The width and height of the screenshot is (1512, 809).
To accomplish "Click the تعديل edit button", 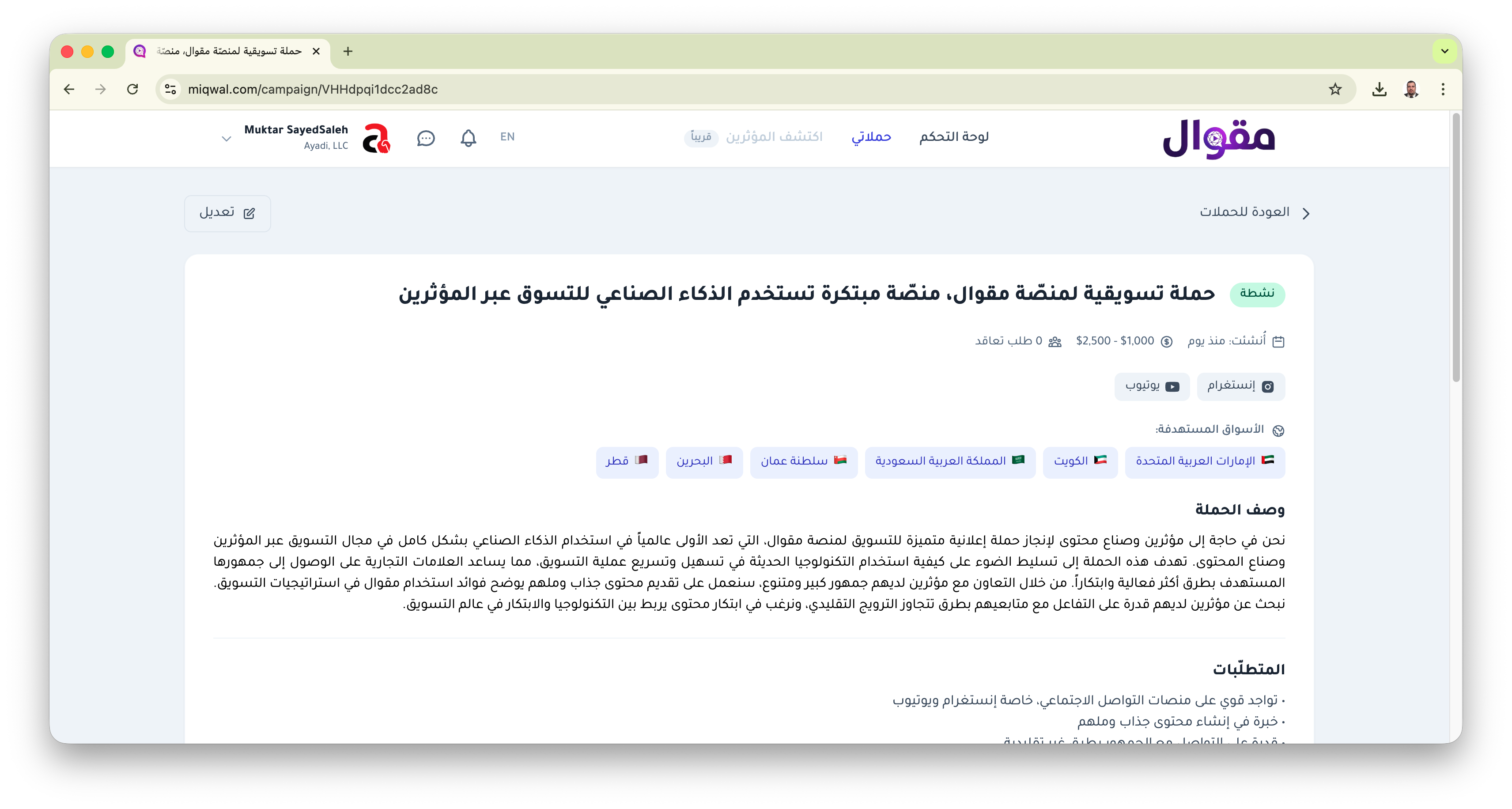I will point(227,213).
